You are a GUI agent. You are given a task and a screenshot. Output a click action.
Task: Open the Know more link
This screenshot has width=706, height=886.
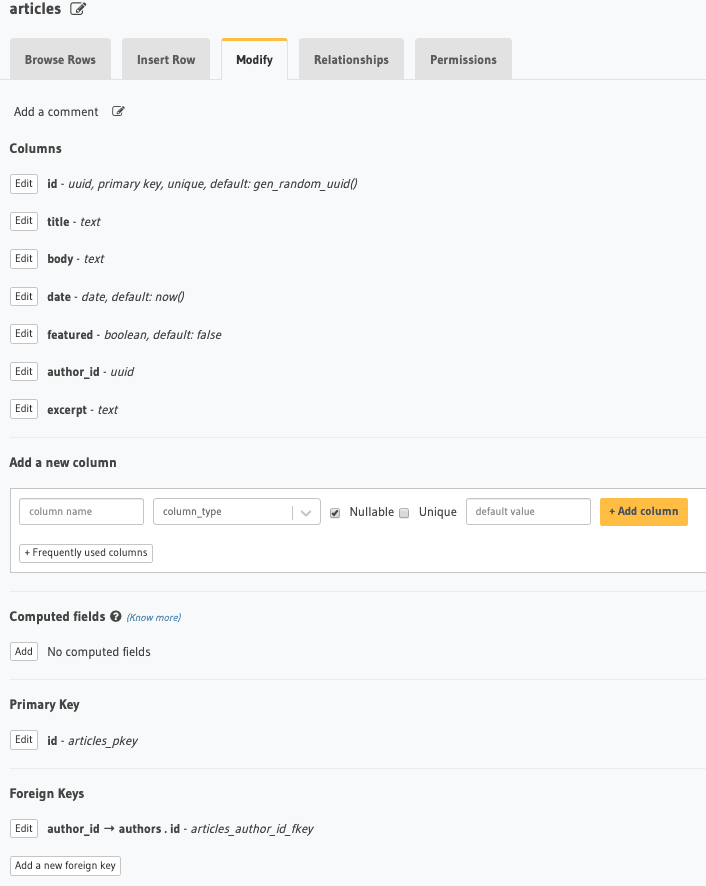coord(153,617)
